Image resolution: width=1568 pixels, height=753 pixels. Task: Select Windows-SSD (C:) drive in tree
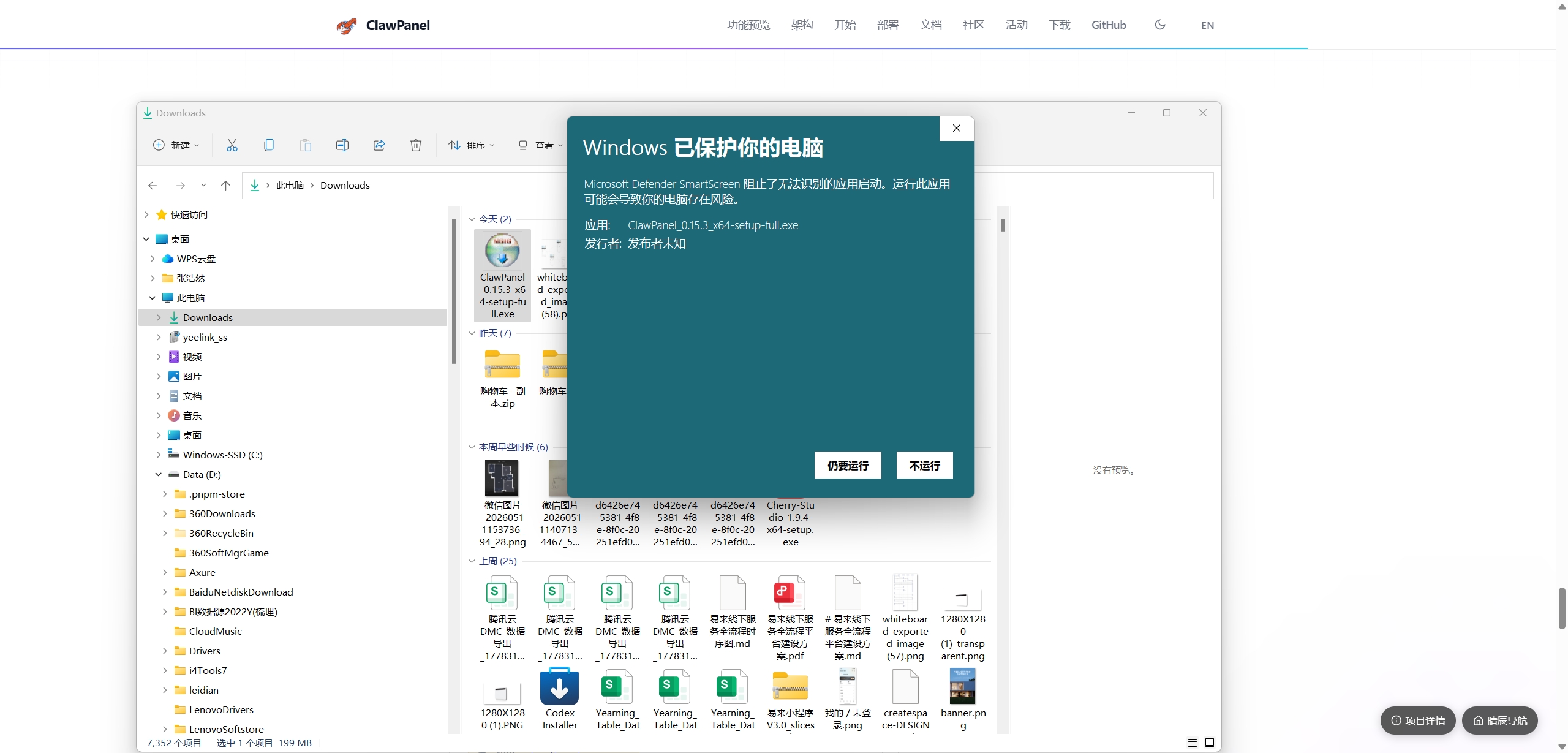click(x=222, y=455)
